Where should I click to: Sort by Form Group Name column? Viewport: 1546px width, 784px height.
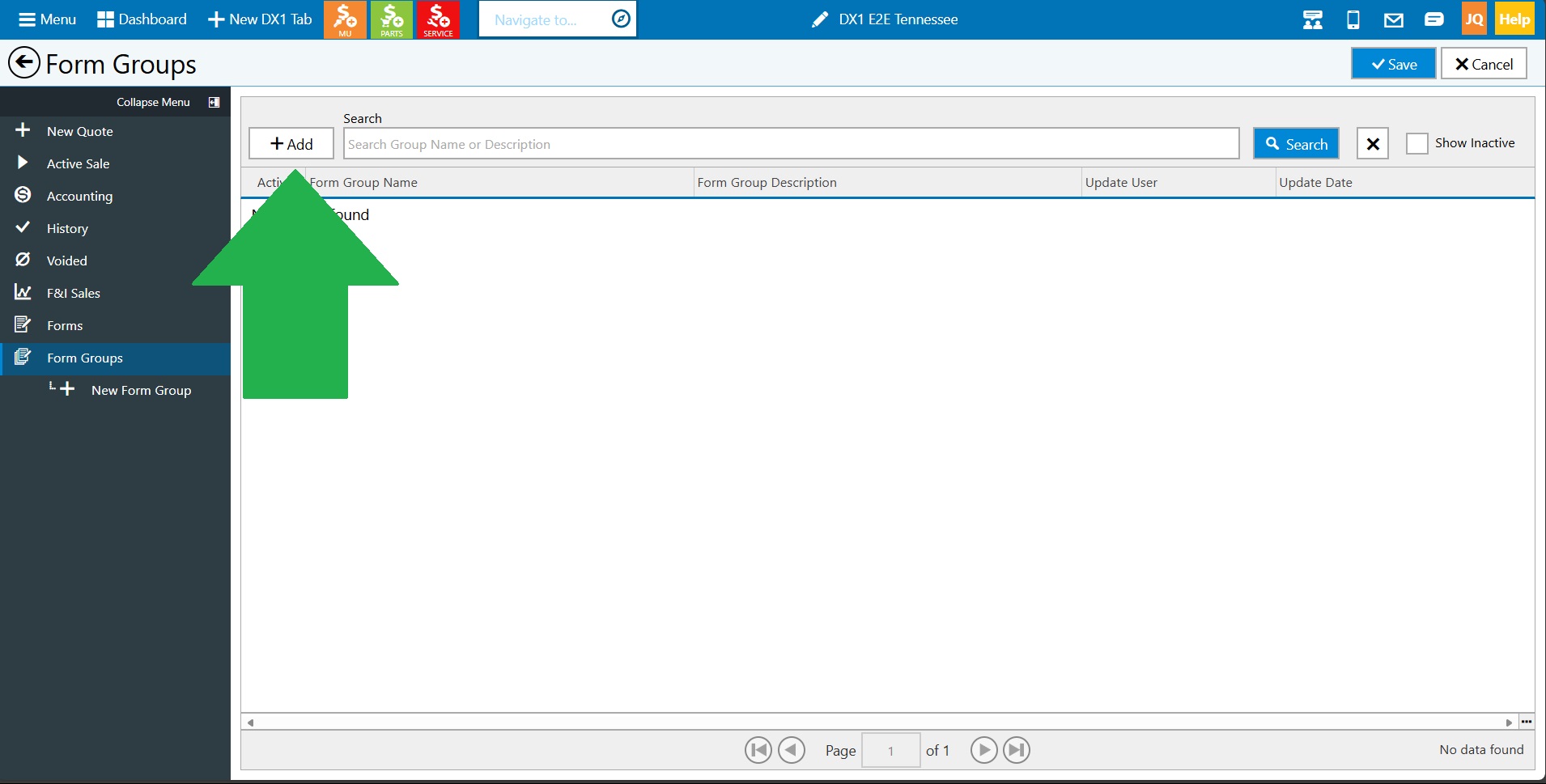[x=363, y=183]
